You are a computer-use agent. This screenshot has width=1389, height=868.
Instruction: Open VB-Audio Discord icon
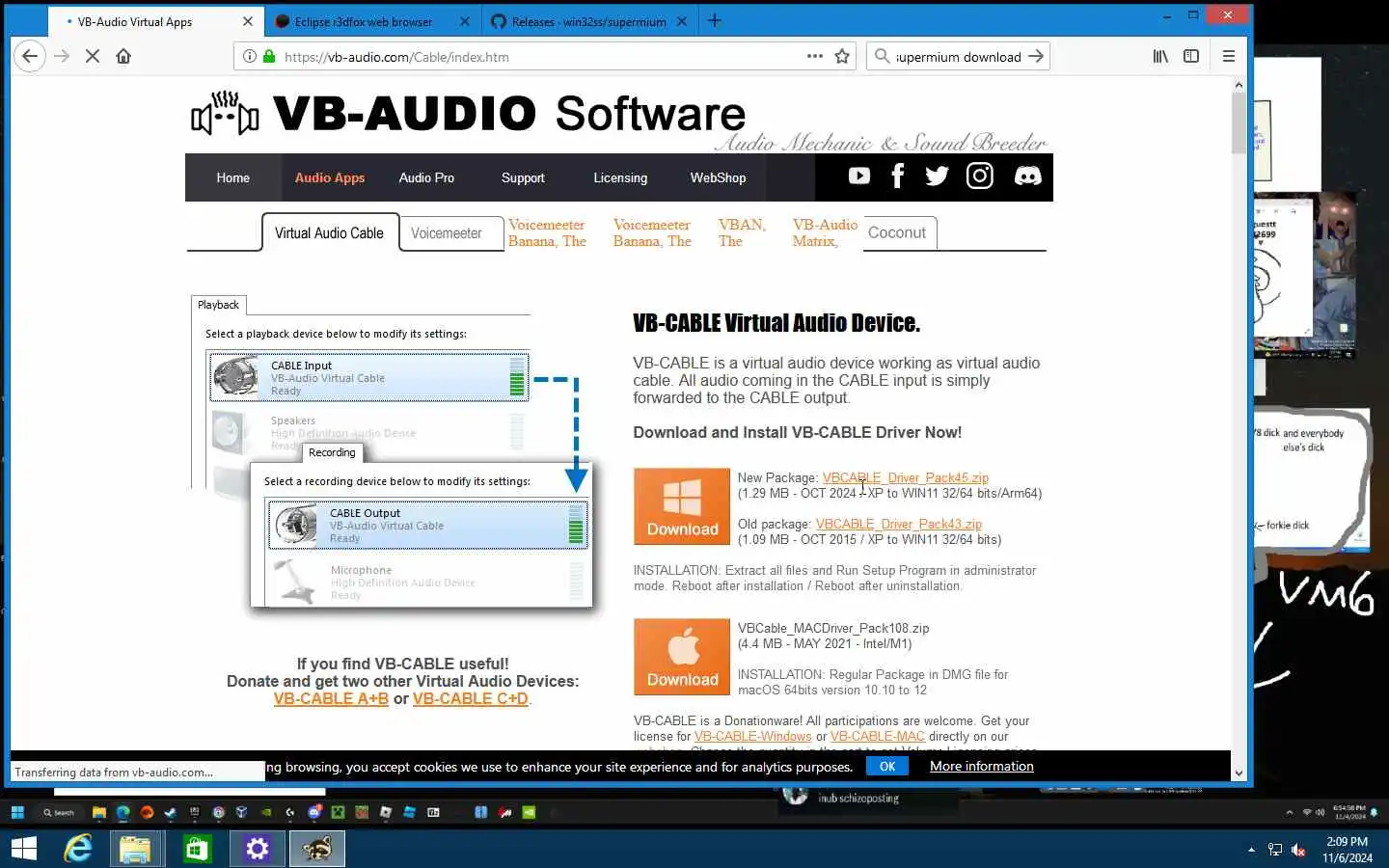point(1028,176)
